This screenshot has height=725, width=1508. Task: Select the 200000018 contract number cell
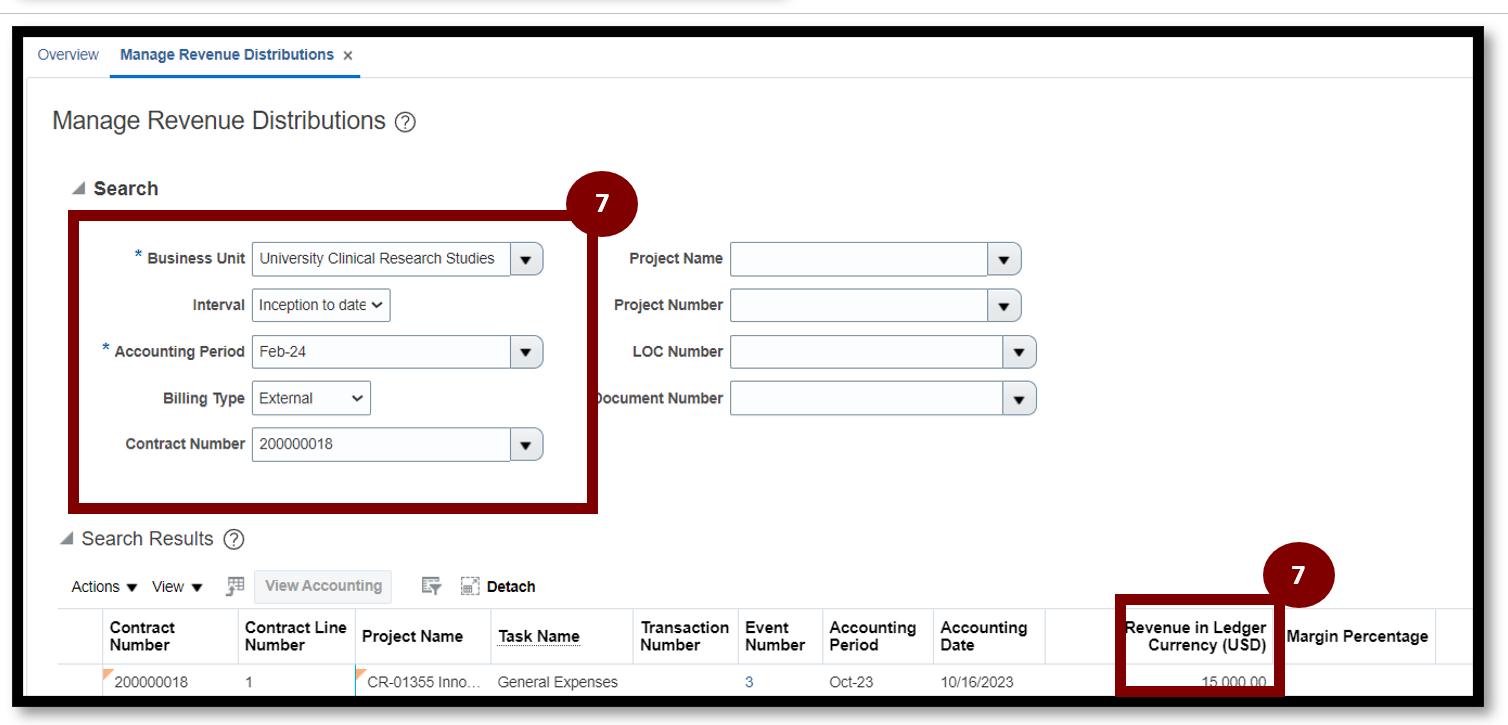[x=151, y=682]
